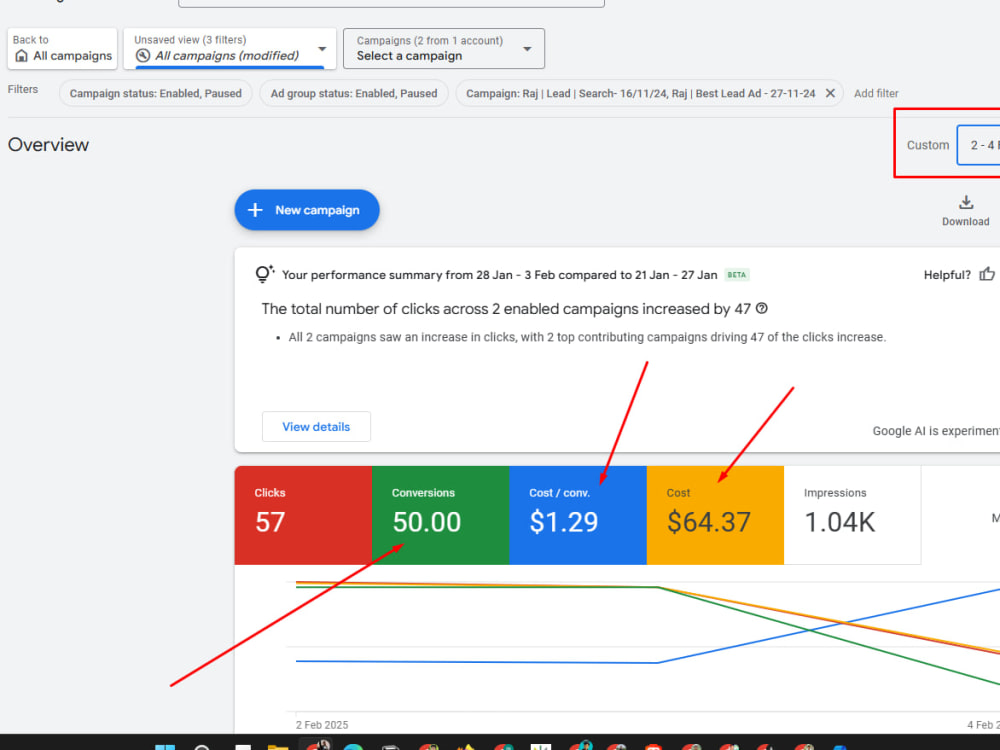Click the lightbulb insights icon
Image resolution: width=1000 pixels, height=750 pixels.
pos(265,274)
